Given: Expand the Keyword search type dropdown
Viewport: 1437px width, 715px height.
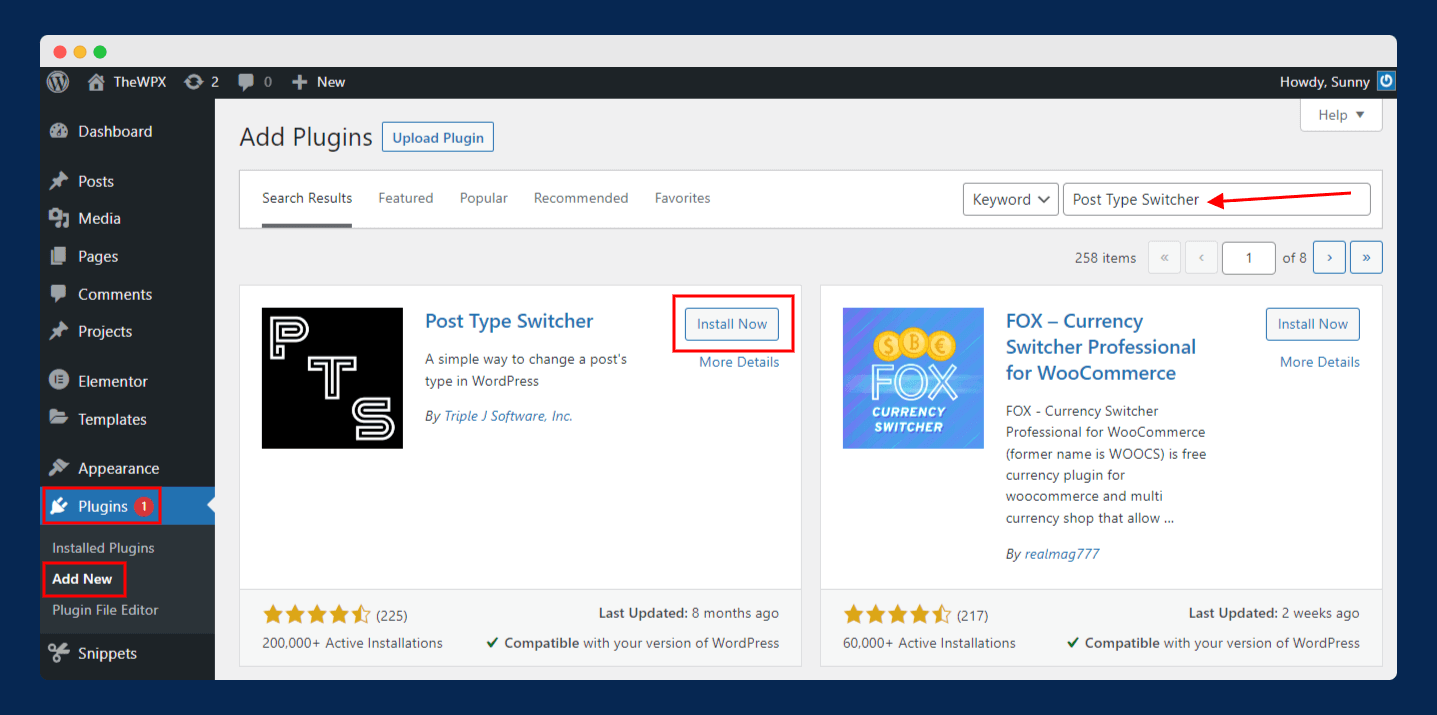Looking at the screenshot, I should tap(1010, 199).
